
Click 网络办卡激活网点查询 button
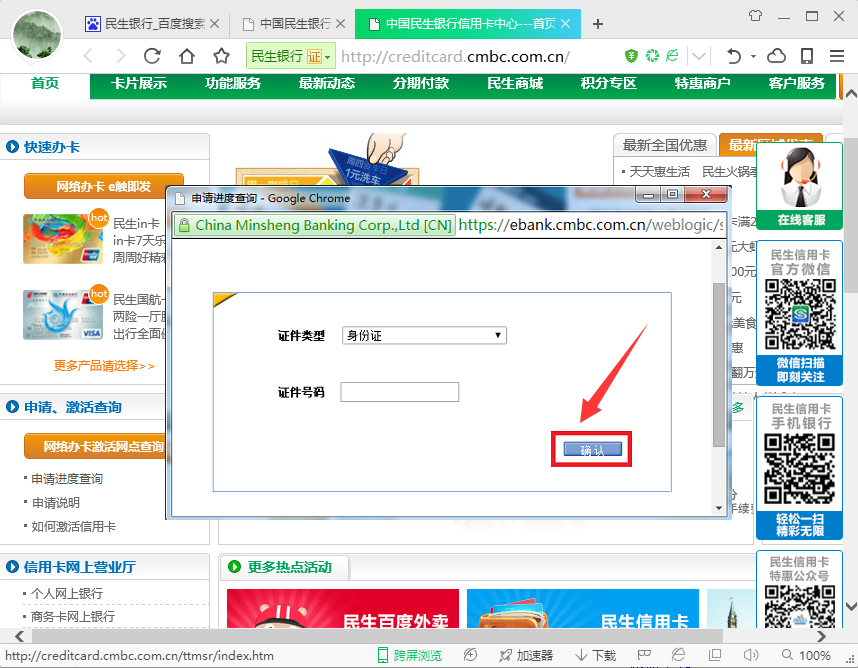point(95,446)
